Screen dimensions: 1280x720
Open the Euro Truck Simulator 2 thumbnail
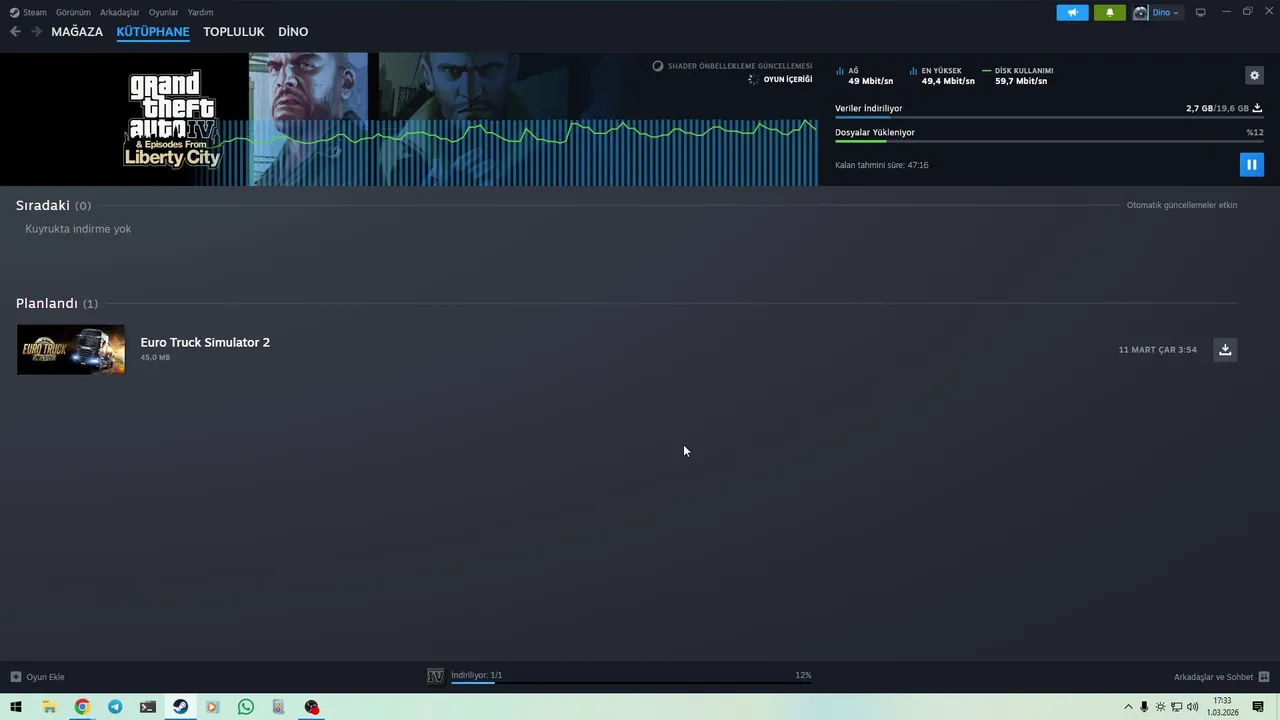coord(71,349)
